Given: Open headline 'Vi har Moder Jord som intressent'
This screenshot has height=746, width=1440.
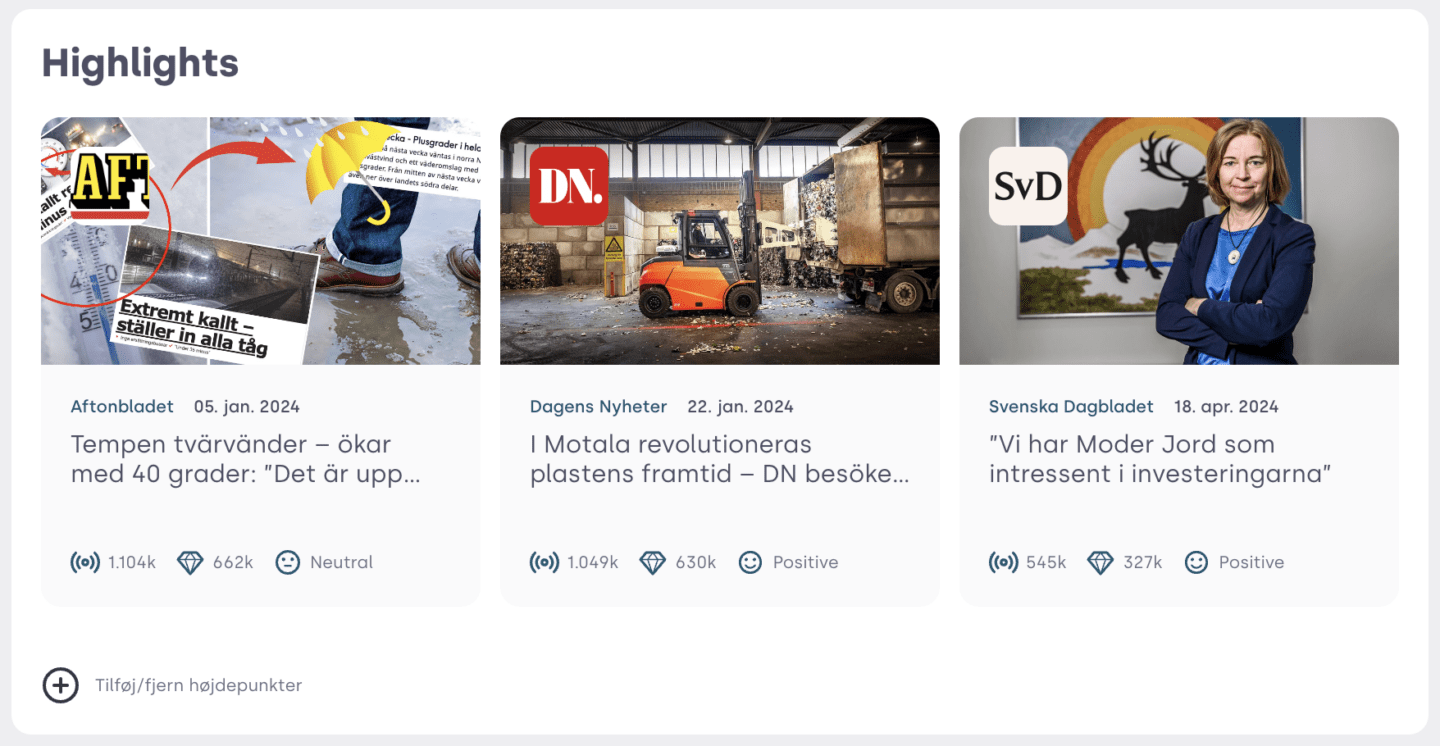Looking at the screenshot, I should 1160,459.
